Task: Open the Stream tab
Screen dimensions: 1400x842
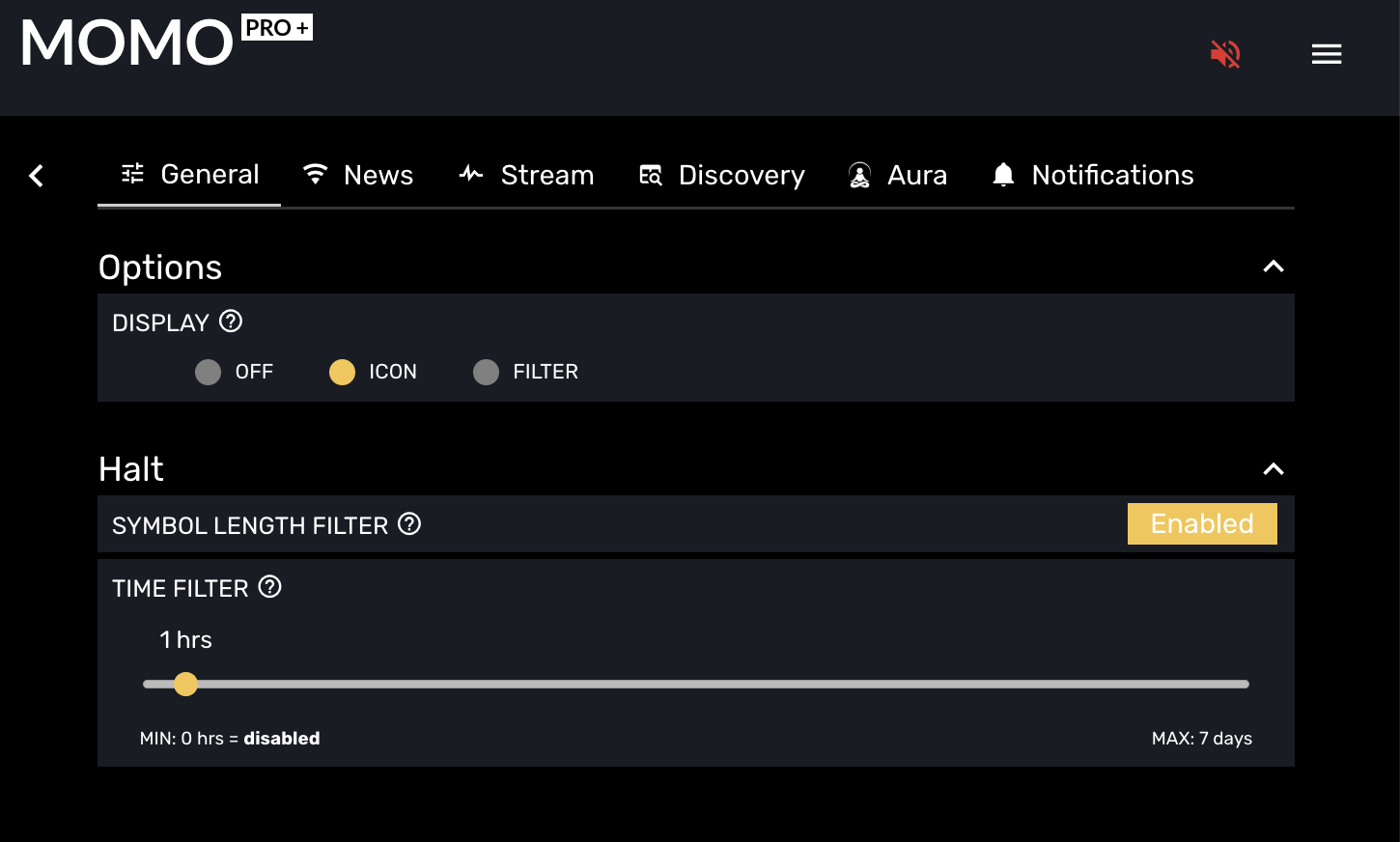Action: 526,175
